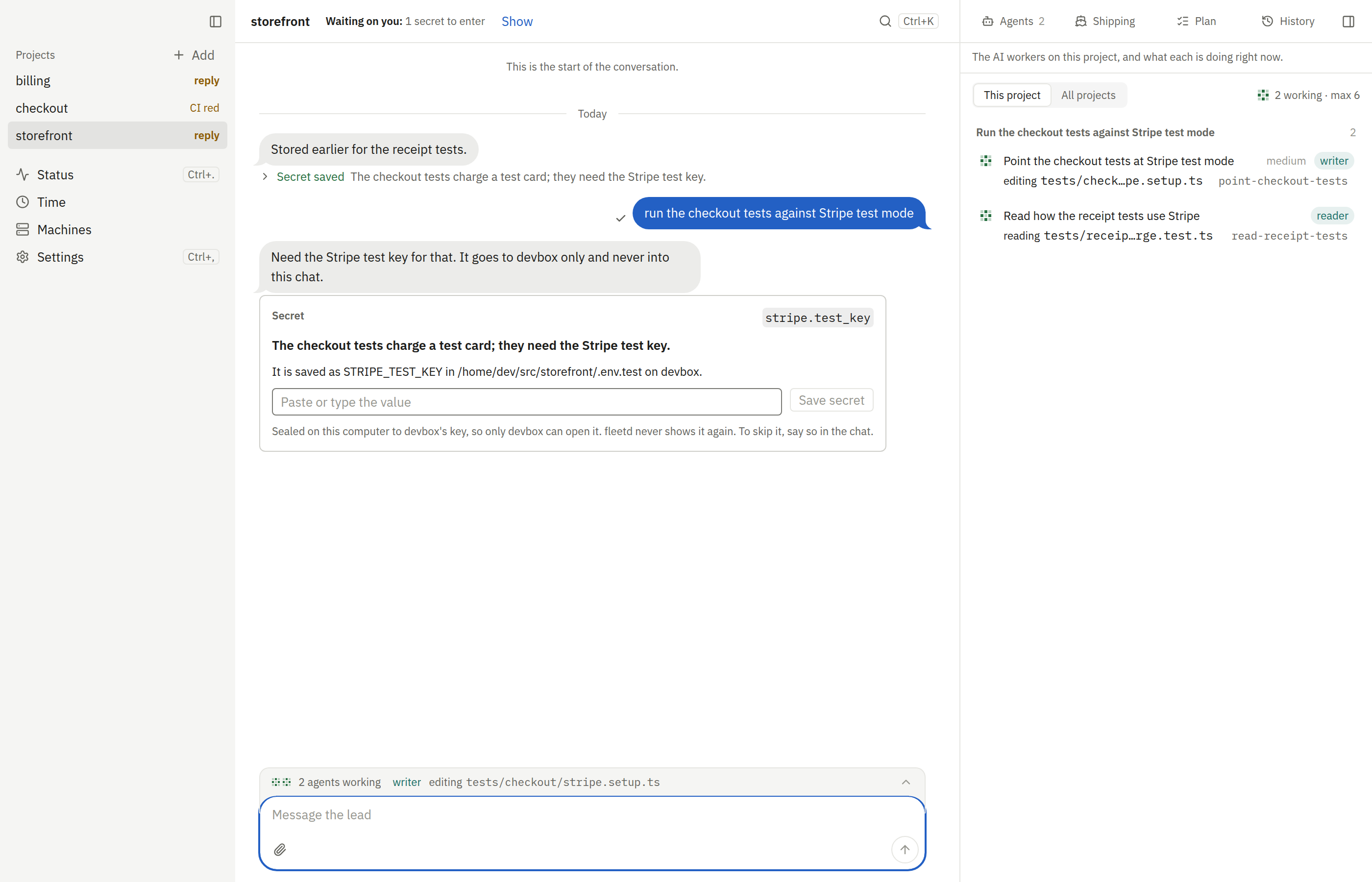Click the plus icon next to Add
This screenshot has width=1372, height=882.
click(x=179, y=55)
